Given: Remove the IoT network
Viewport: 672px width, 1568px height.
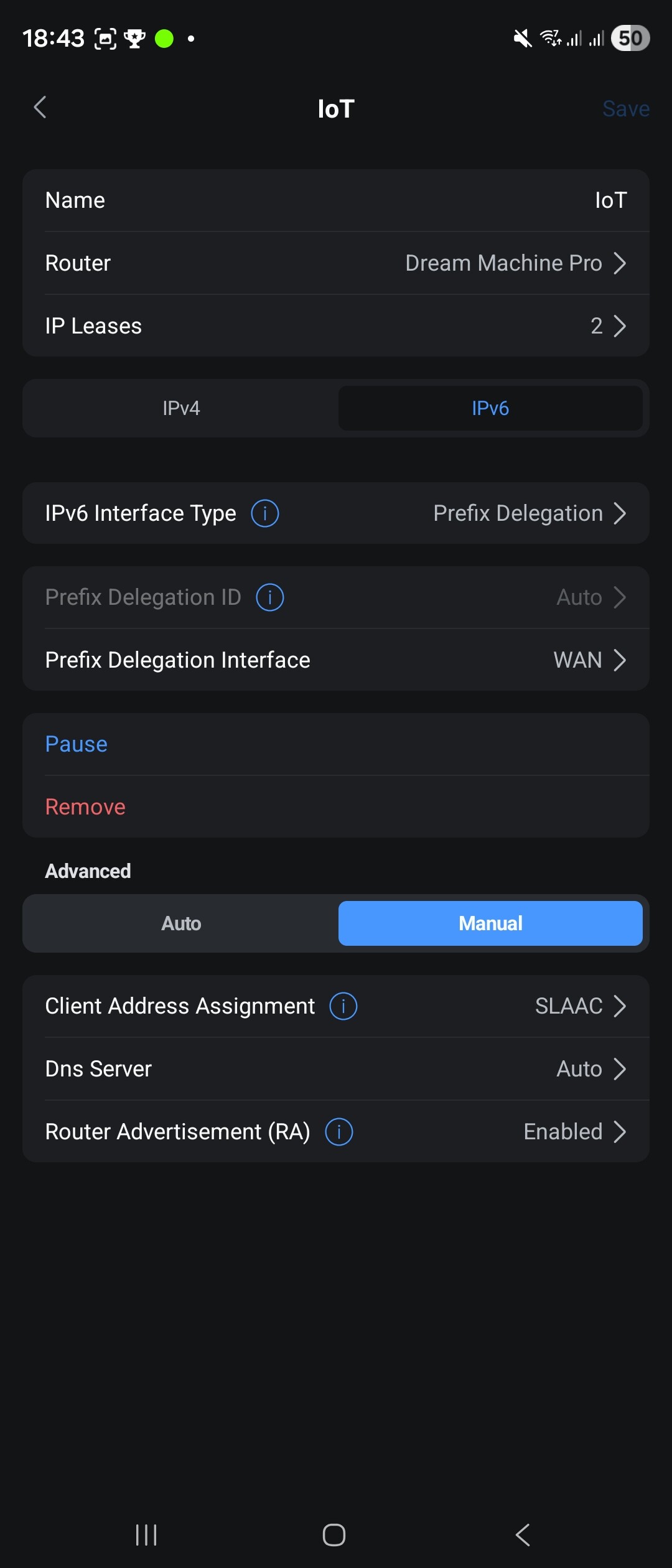Looking at the screenshot, I should point(85,807).
